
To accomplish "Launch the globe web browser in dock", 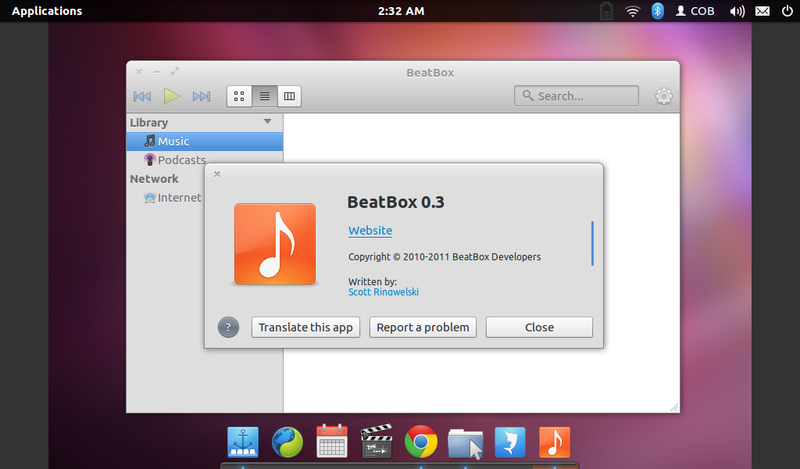I will [287, 442].
